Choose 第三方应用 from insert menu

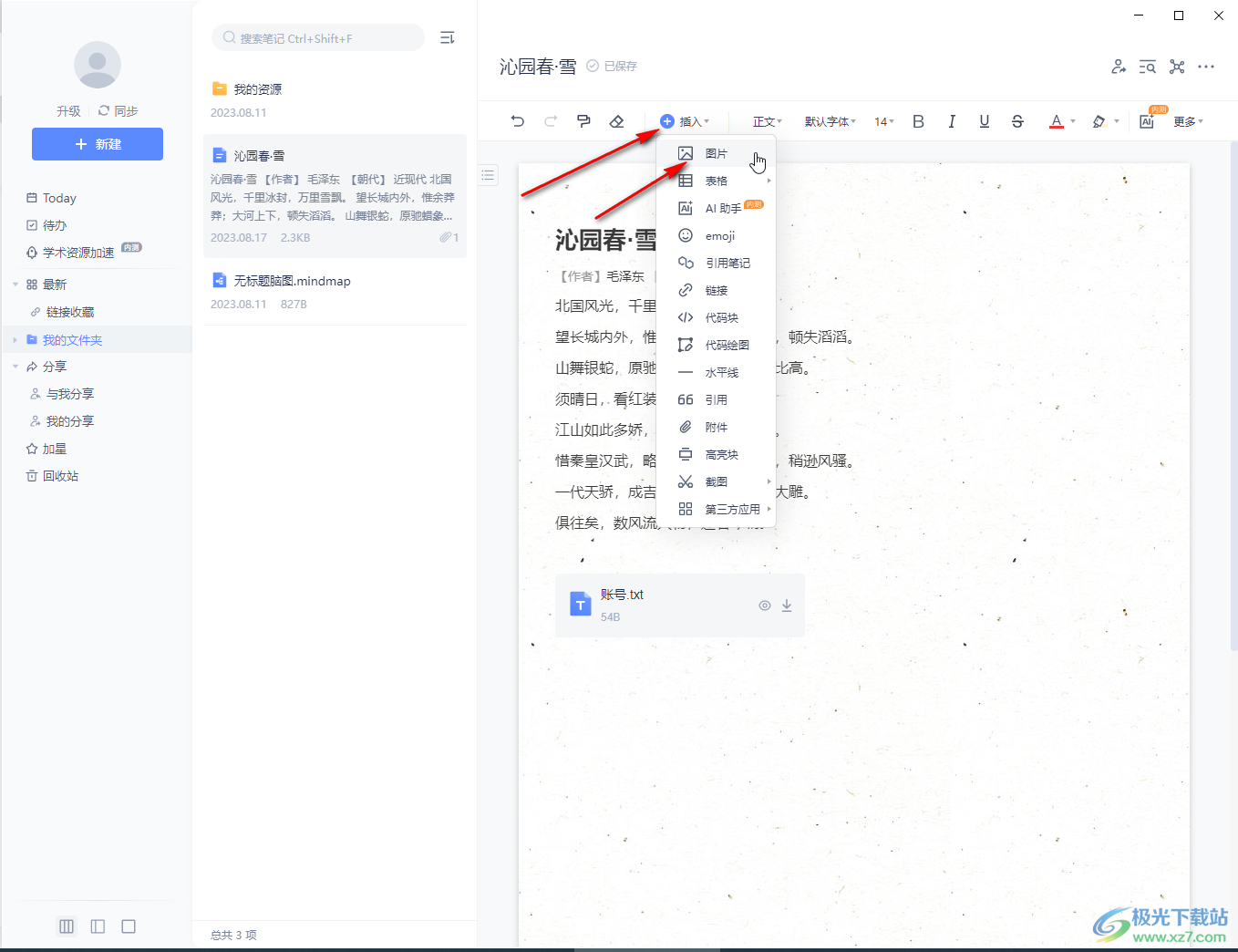[x=716, y=509]
